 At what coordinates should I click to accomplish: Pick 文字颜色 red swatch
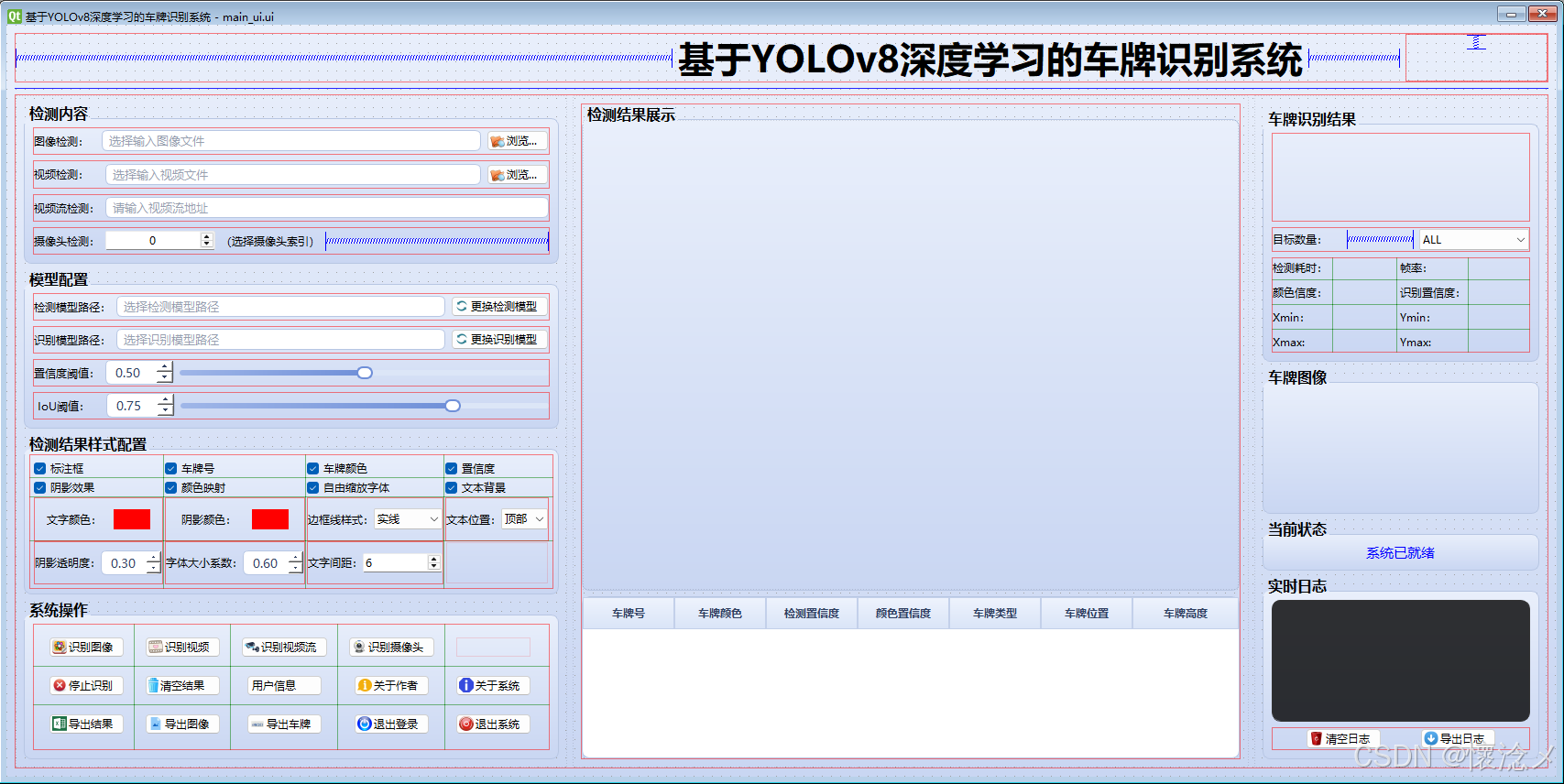(x=132, y=519)
